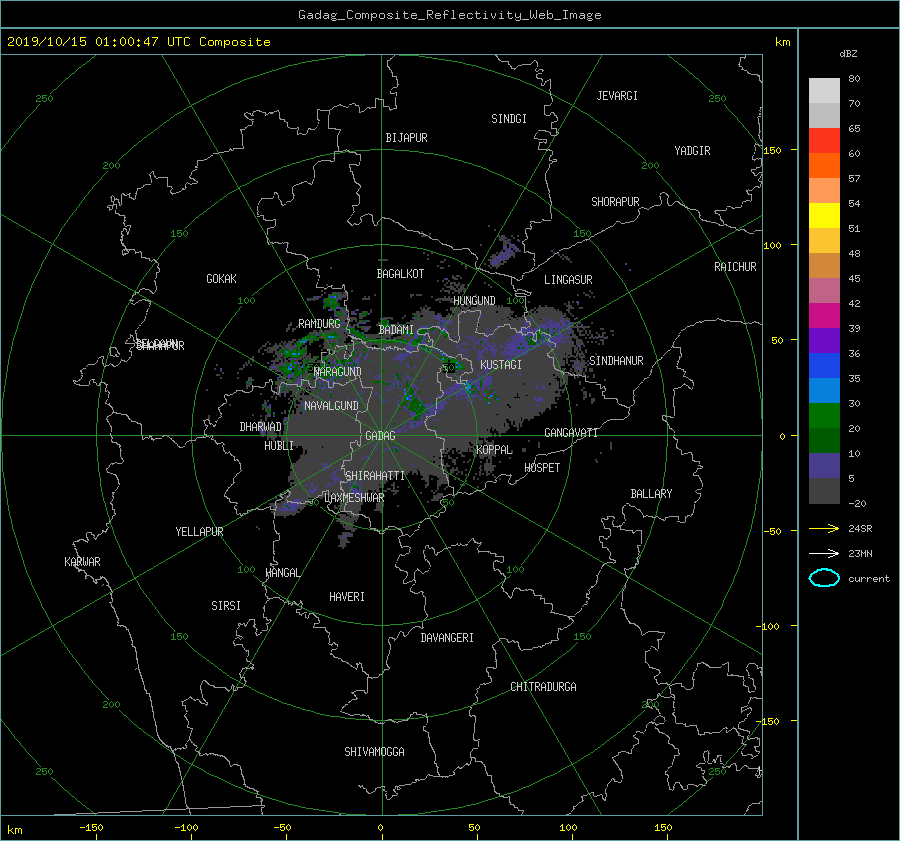Click the YADGIR city label
This screenshot has width=900, height=841.
point(692,151)
